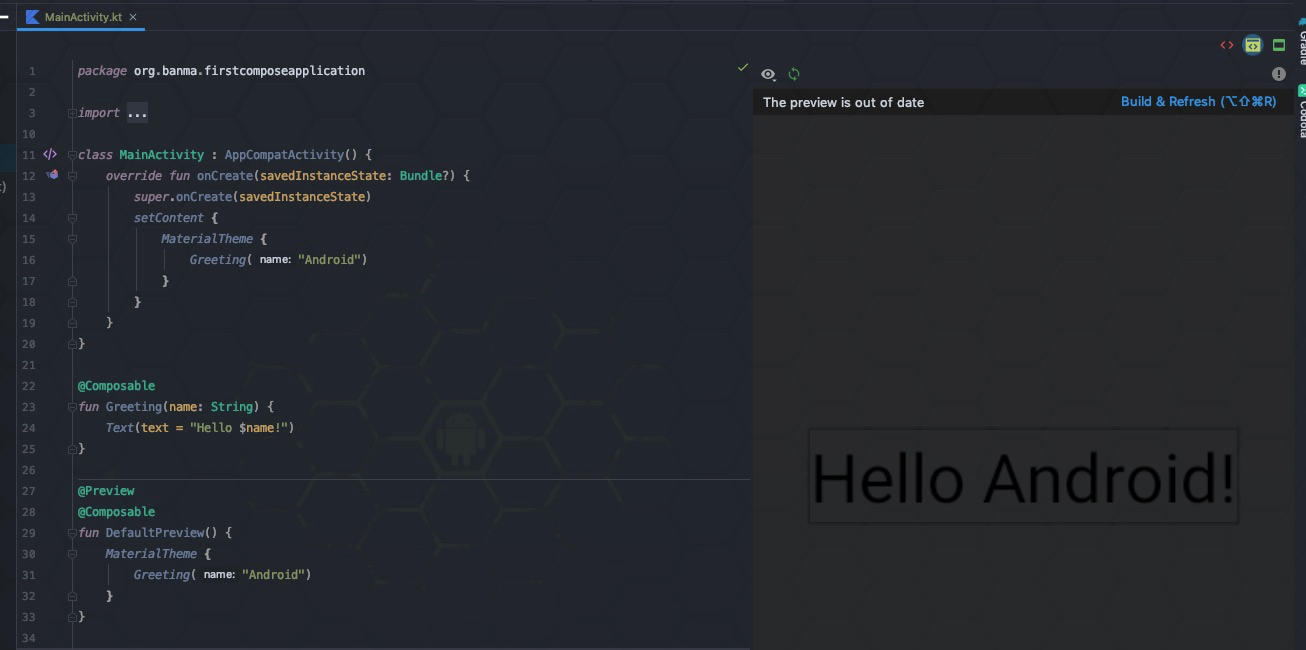Collapse MaterialTheme fold marker at line 15

coord(72,239)
